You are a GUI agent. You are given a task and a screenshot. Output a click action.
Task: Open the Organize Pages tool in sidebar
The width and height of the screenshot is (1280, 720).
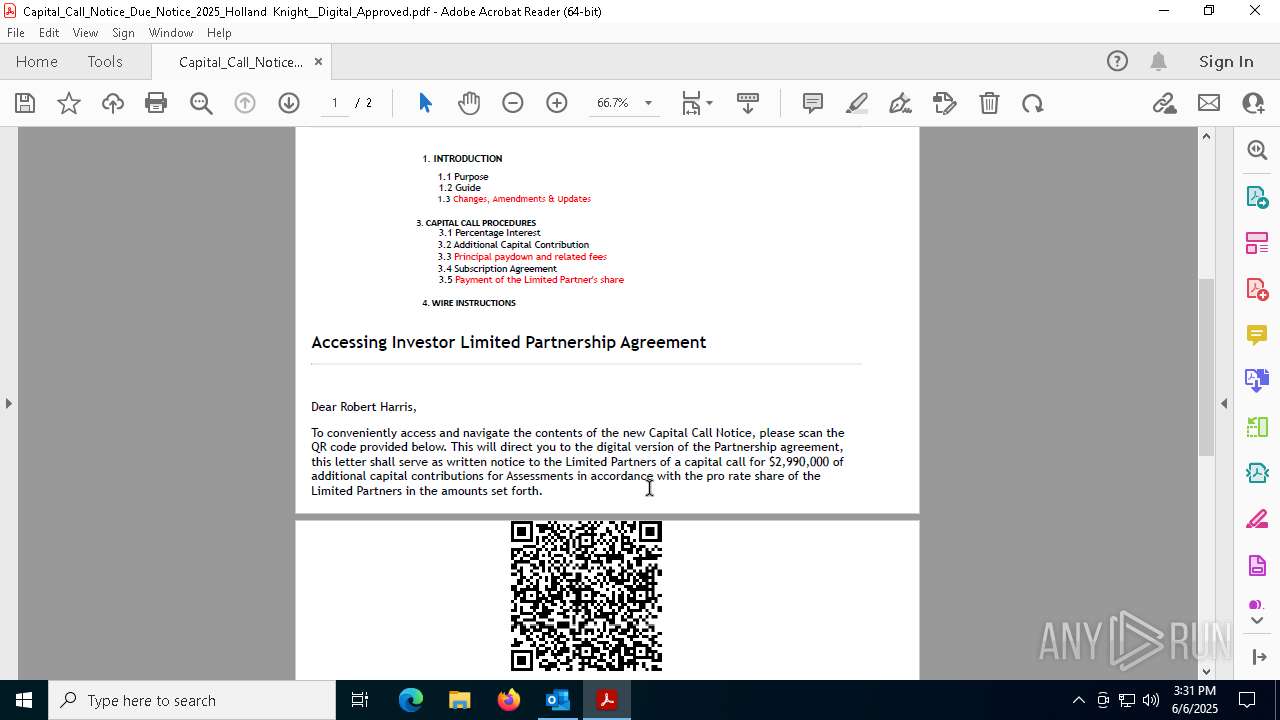click(x=1257, y=243)
